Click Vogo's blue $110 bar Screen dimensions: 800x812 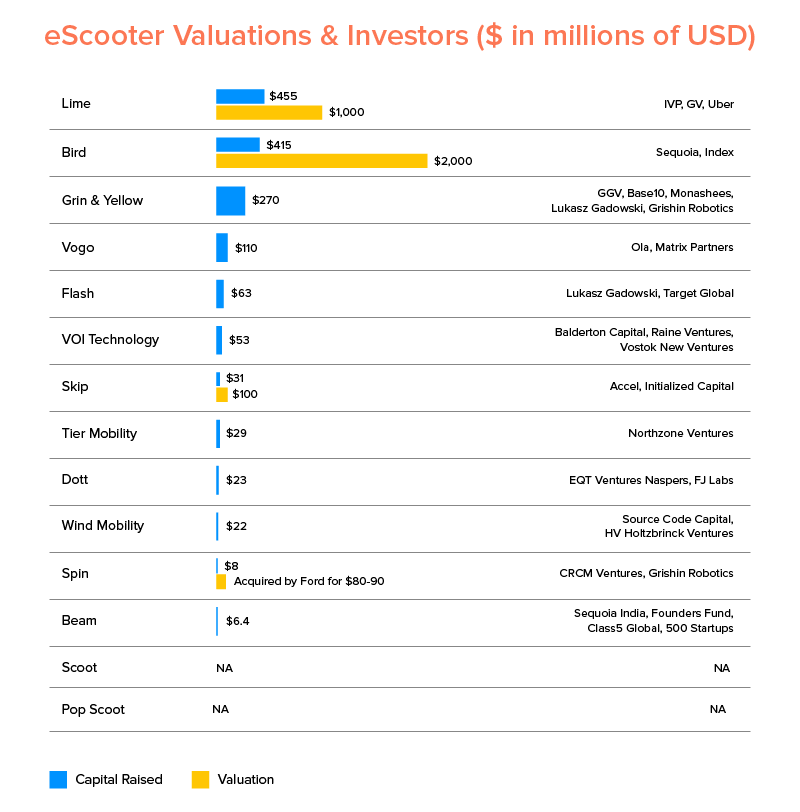click(x=222, y=247)
